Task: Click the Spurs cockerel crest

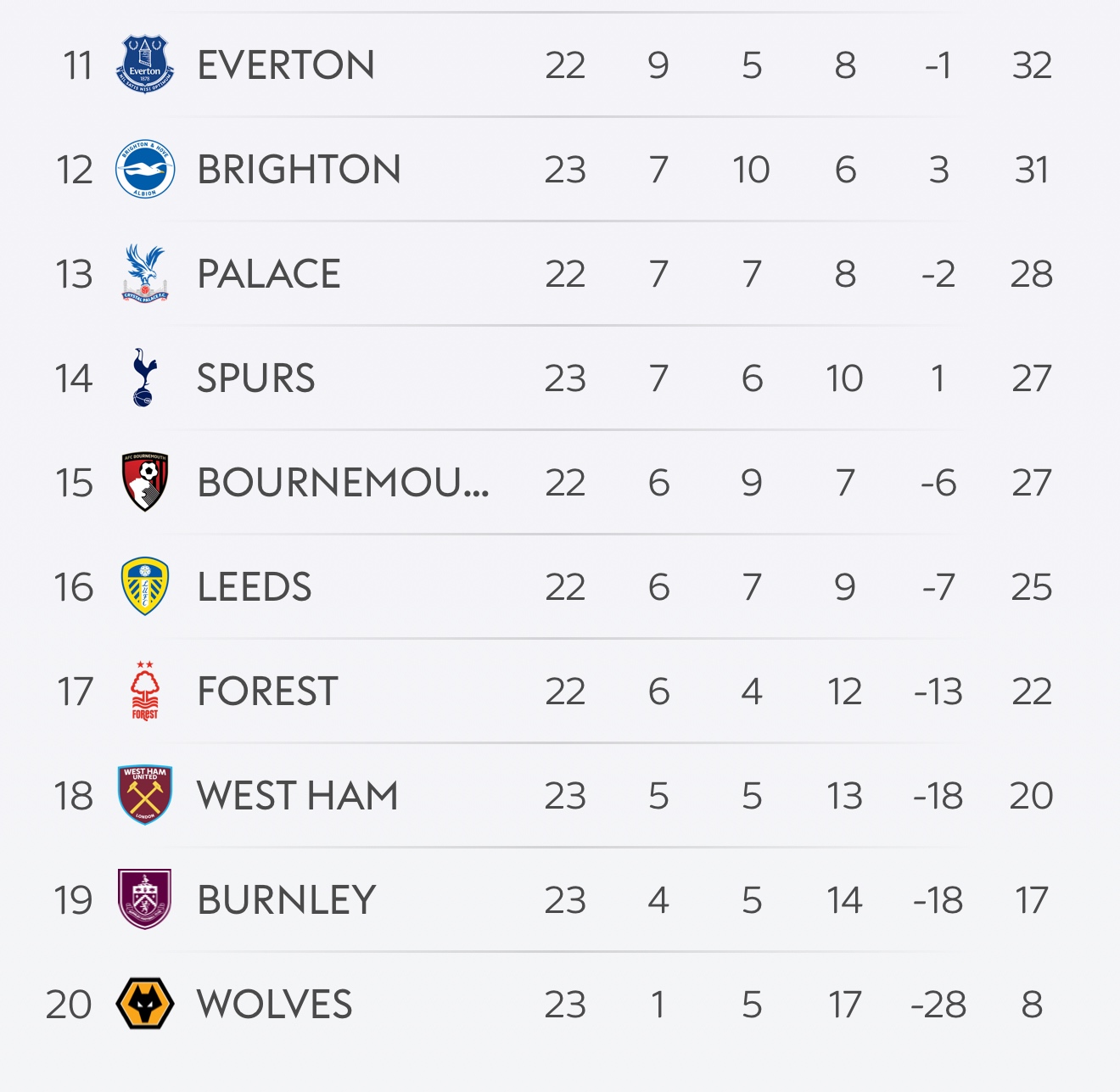Action: [x=145, y=378]
